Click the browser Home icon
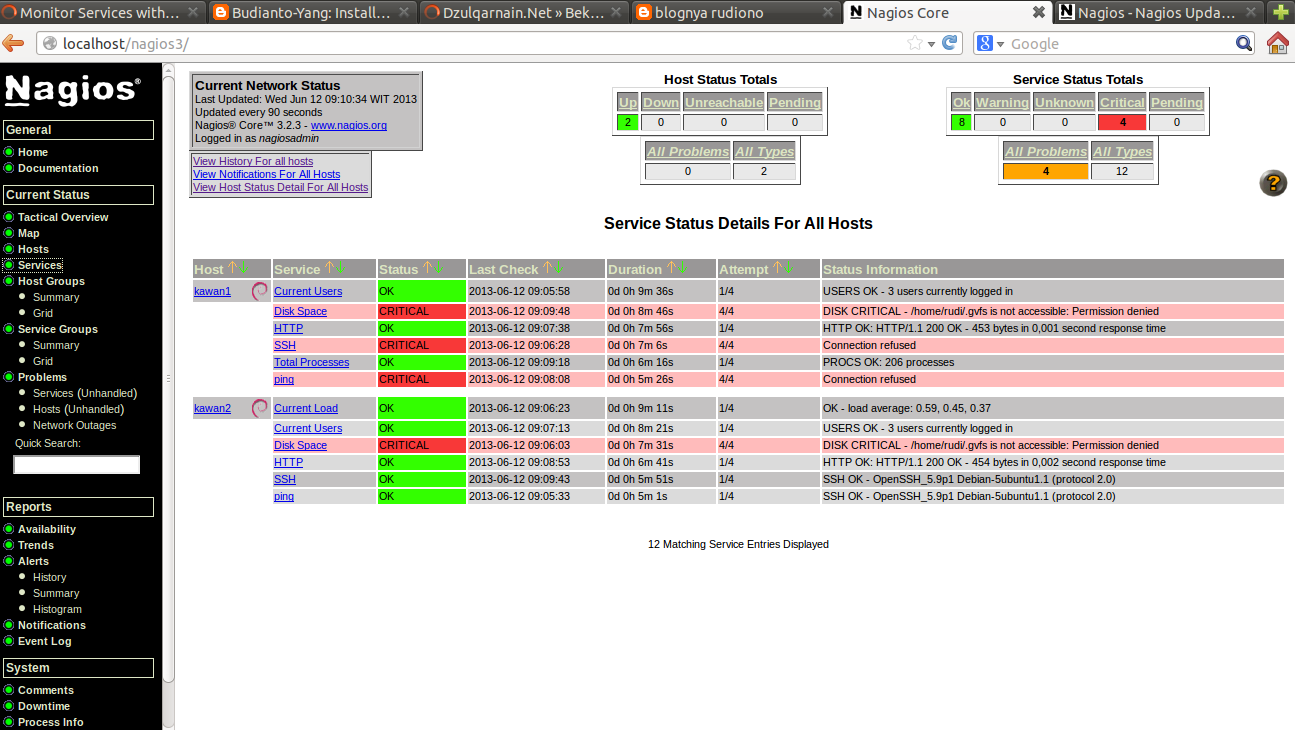The width and height of the screenshot is (1295, 730). (x=1277, y=43)
